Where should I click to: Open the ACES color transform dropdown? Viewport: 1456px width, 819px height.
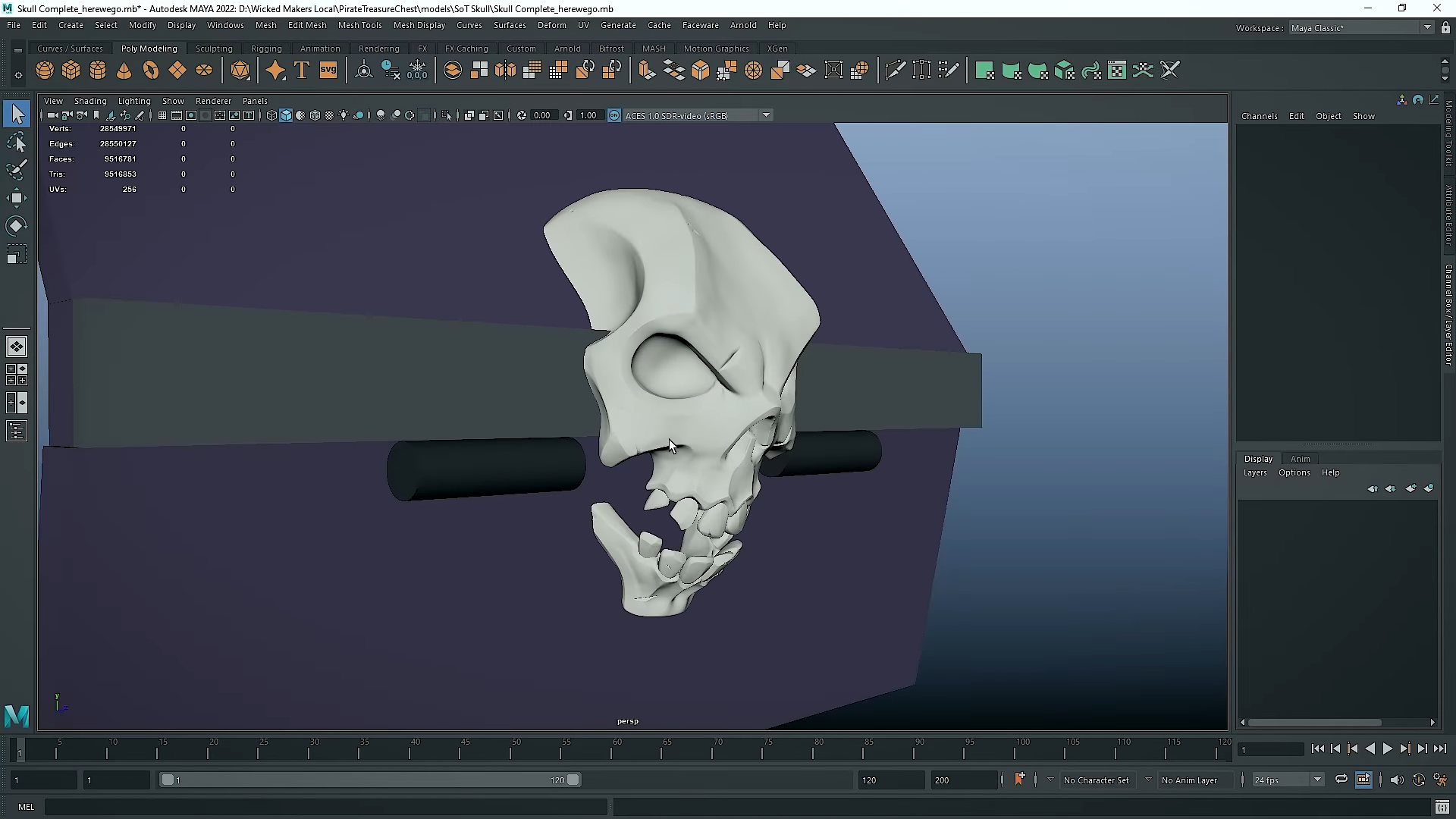[766, 115]
